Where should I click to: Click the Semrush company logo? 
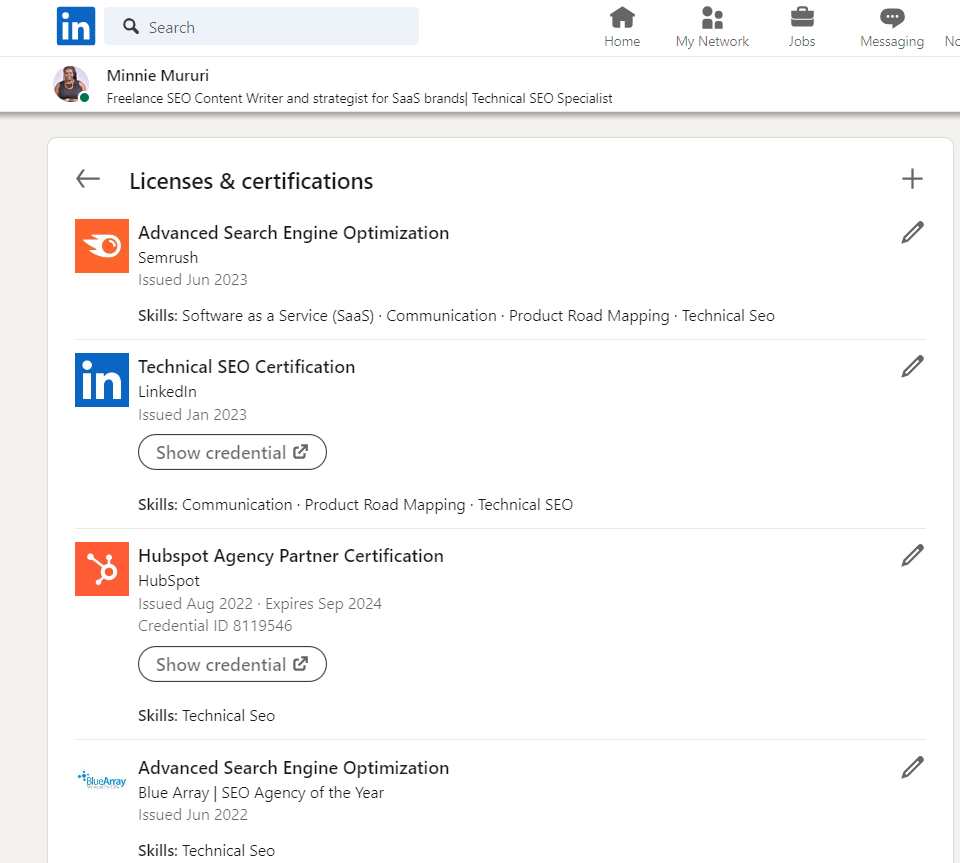(x=102, y=246)
